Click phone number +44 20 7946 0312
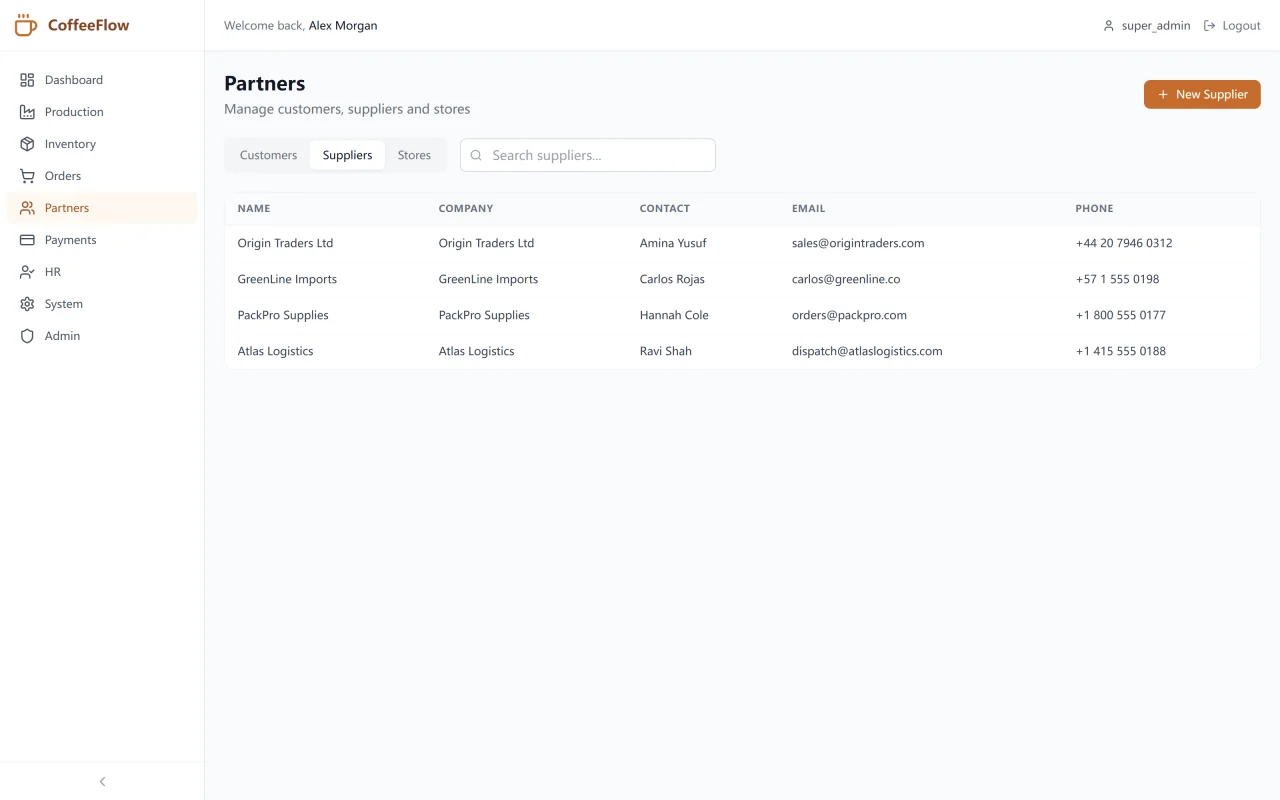 (1124, 243)
